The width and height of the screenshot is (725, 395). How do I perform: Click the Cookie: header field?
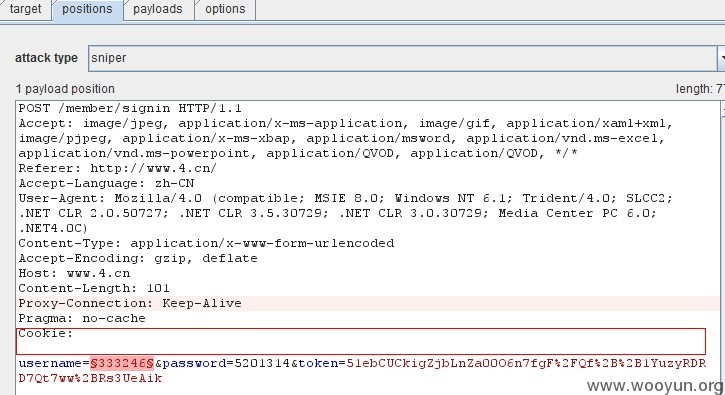click(361, 341)
